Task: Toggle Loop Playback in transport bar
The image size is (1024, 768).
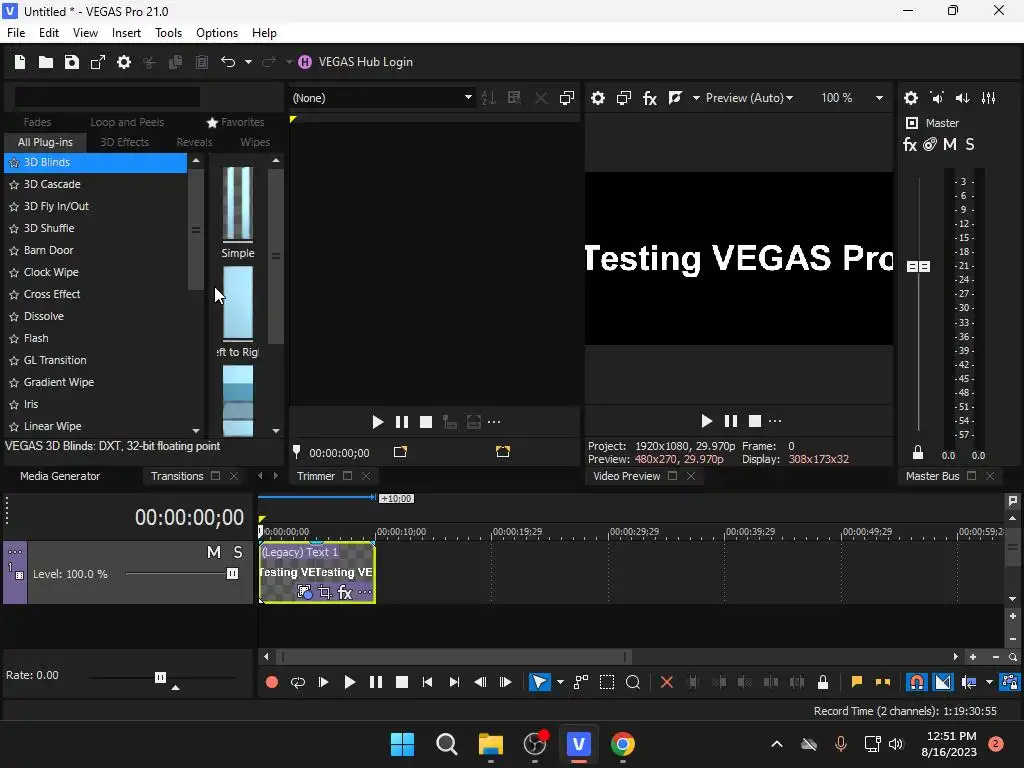Action: 298,682
